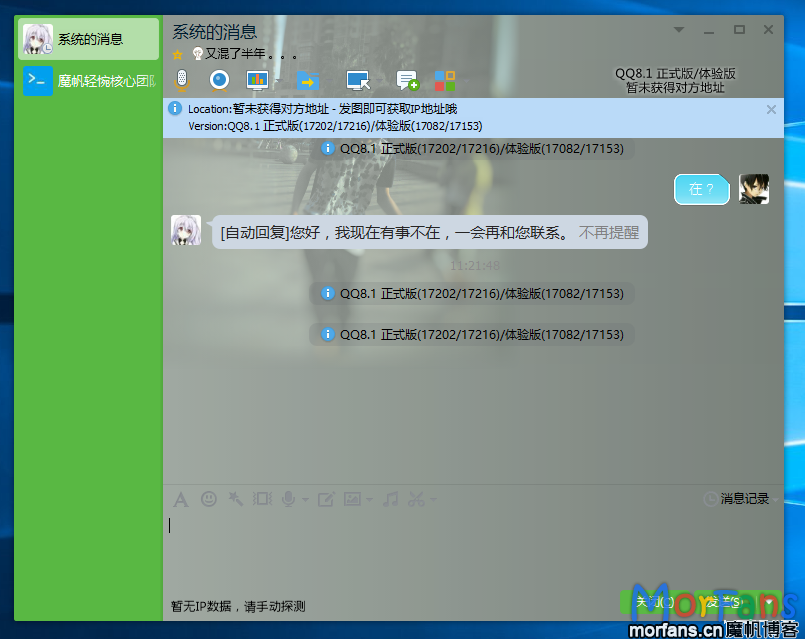Click the Location:暂未获得对方地址 line
The width and height of the screenshot is (805, 639).
[x=322, y=109]
